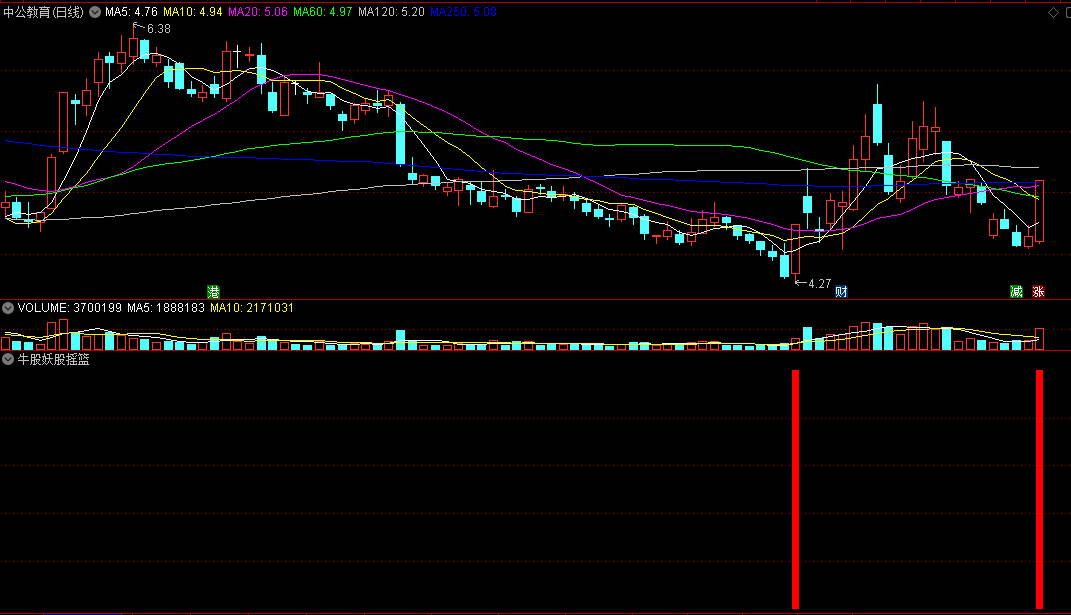Click the volume MA5: 1888183 label
This screenshot has height=615, width=1071.
[166, 308]
